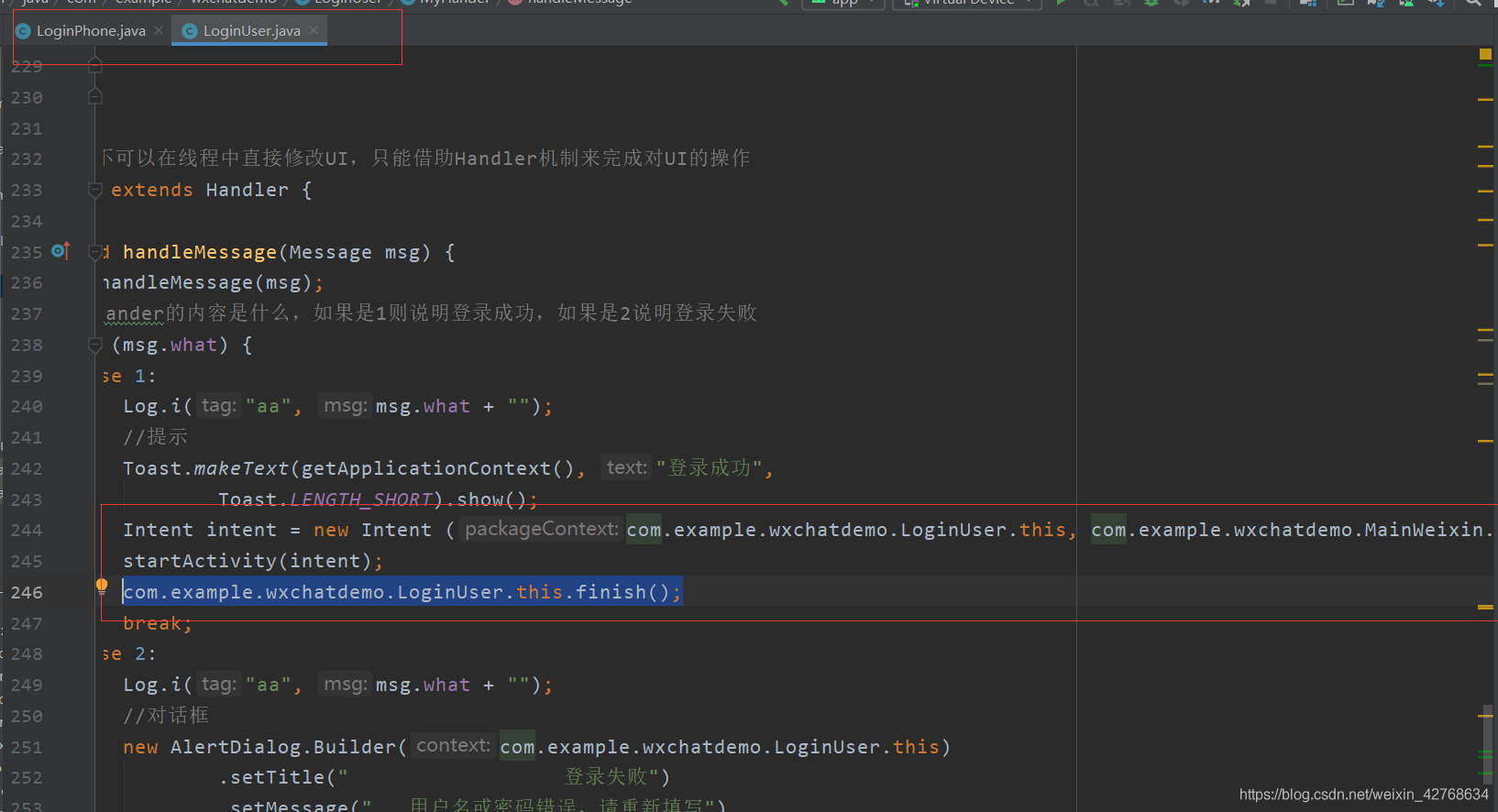Click the 'context:' parameter hint on line 251
The image size is (1498, 812).
point(453,746)
